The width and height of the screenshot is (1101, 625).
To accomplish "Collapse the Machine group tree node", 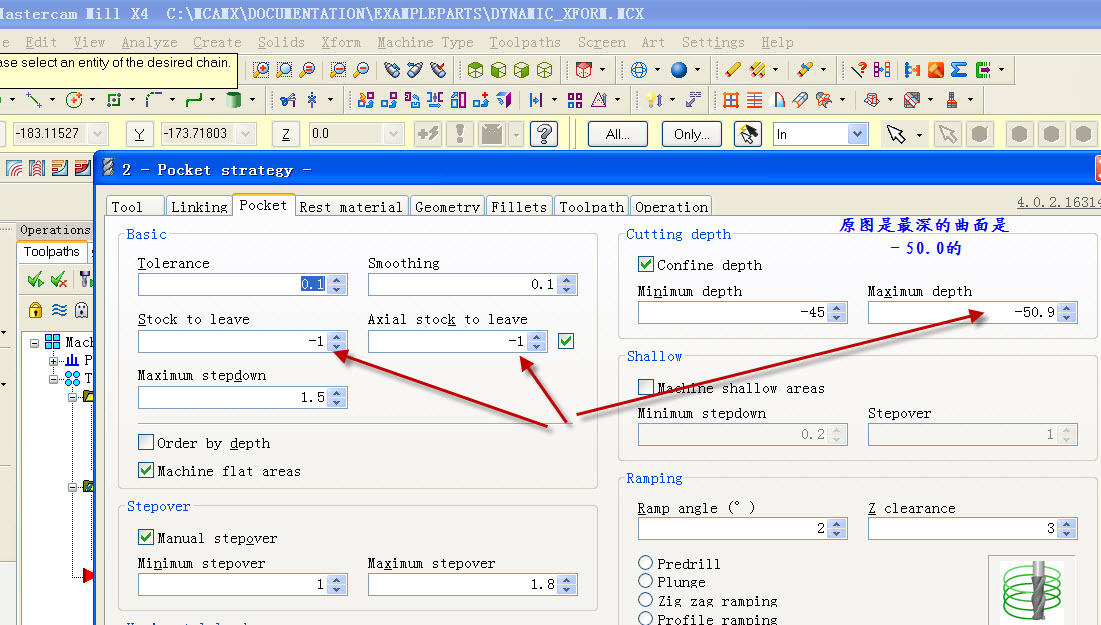I will (x=34, y=343).
